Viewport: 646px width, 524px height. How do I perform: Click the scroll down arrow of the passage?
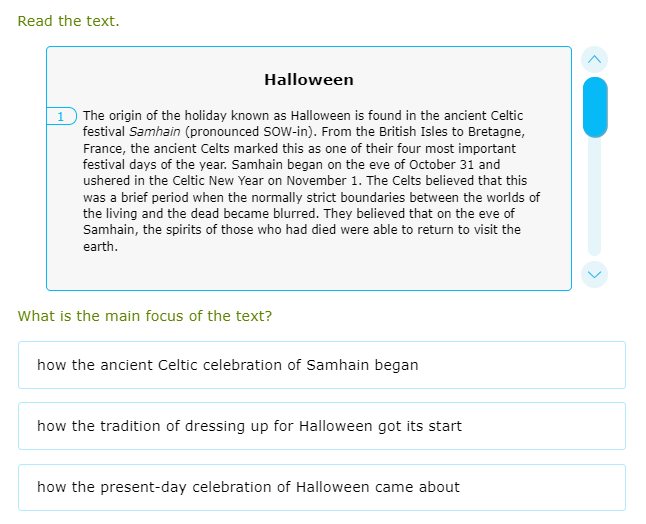(595, 273)
